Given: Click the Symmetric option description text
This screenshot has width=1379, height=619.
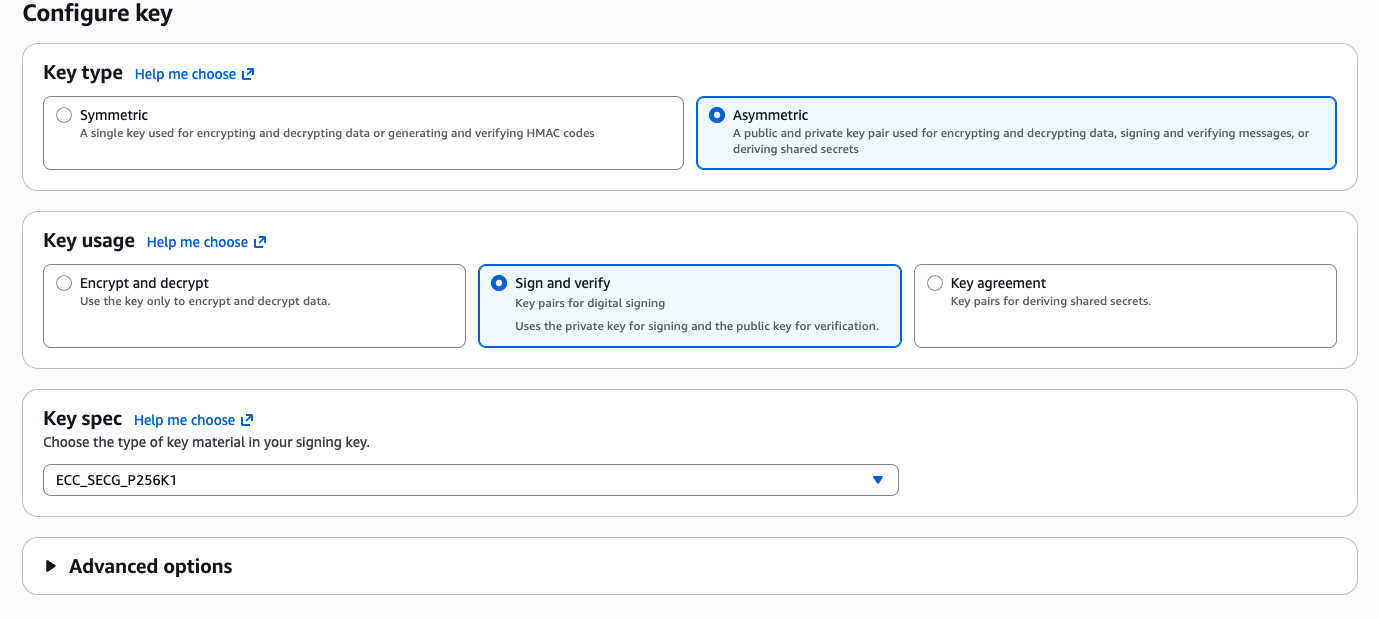Looking at the screenshot, I should (x=337, y=133).
